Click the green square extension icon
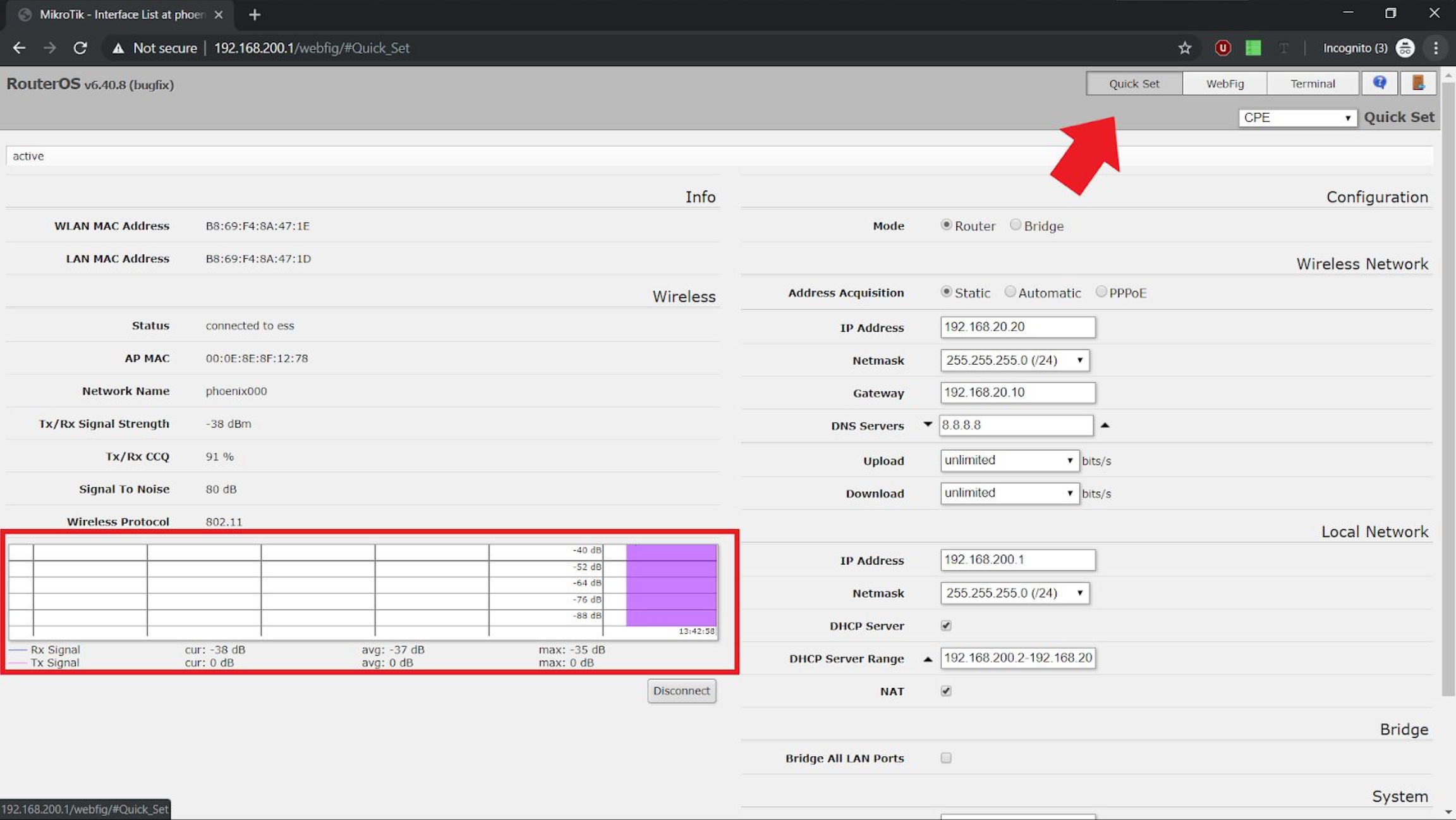 tap(1253, 48)
